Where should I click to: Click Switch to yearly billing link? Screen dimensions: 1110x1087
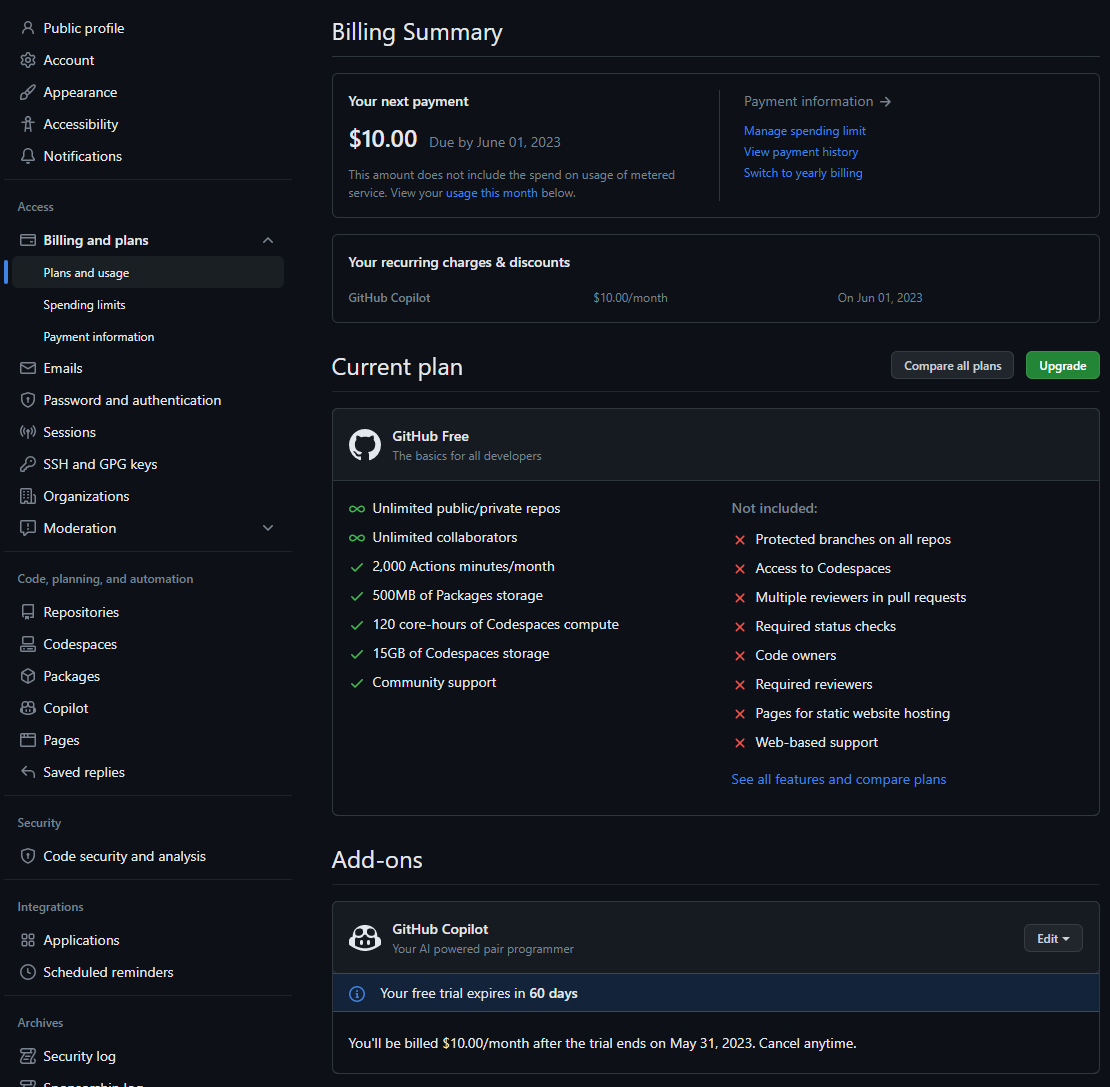point(803,173)
